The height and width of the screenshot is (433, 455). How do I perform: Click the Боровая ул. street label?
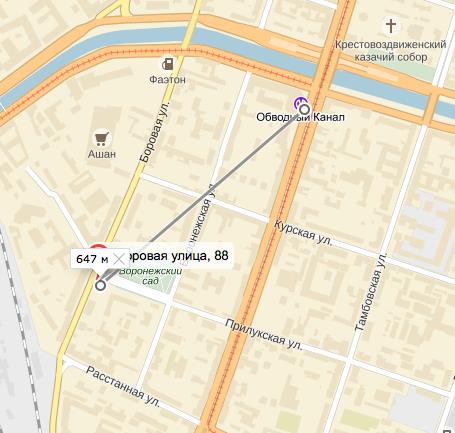(155, 132)
